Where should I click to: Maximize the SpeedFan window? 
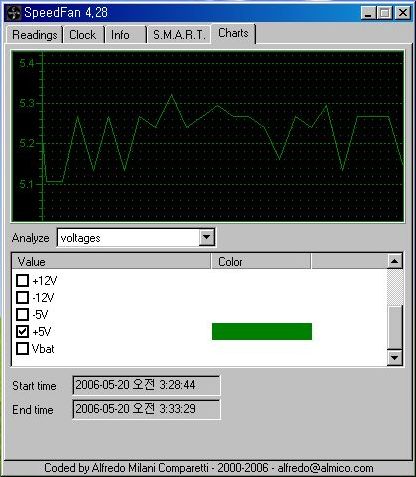385,13
